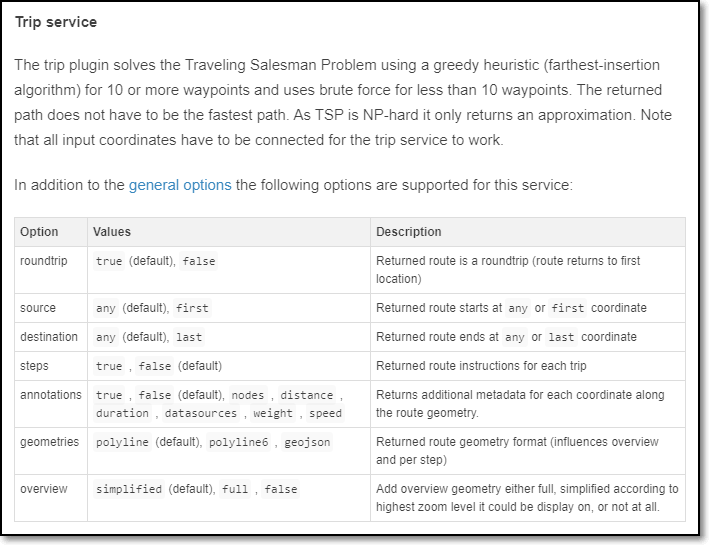The image size is (709, 545).
Task: Select the roundtrip option name
Action: tap(46, 261)
